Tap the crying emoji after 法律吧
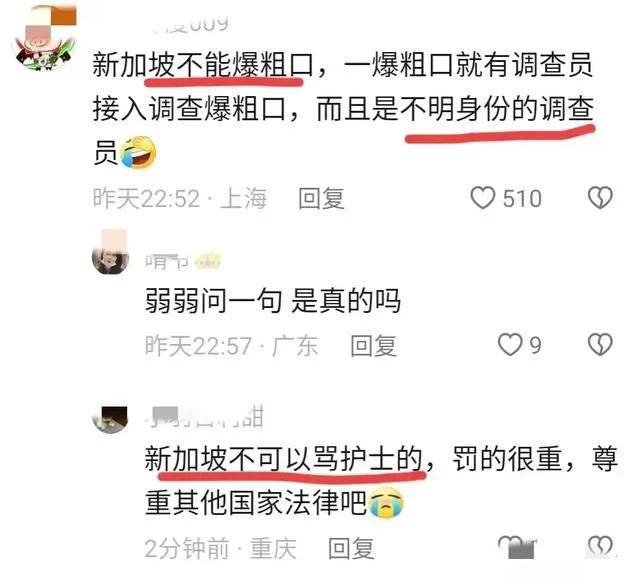This screenshot has height=585, width=640. (386, 502)
